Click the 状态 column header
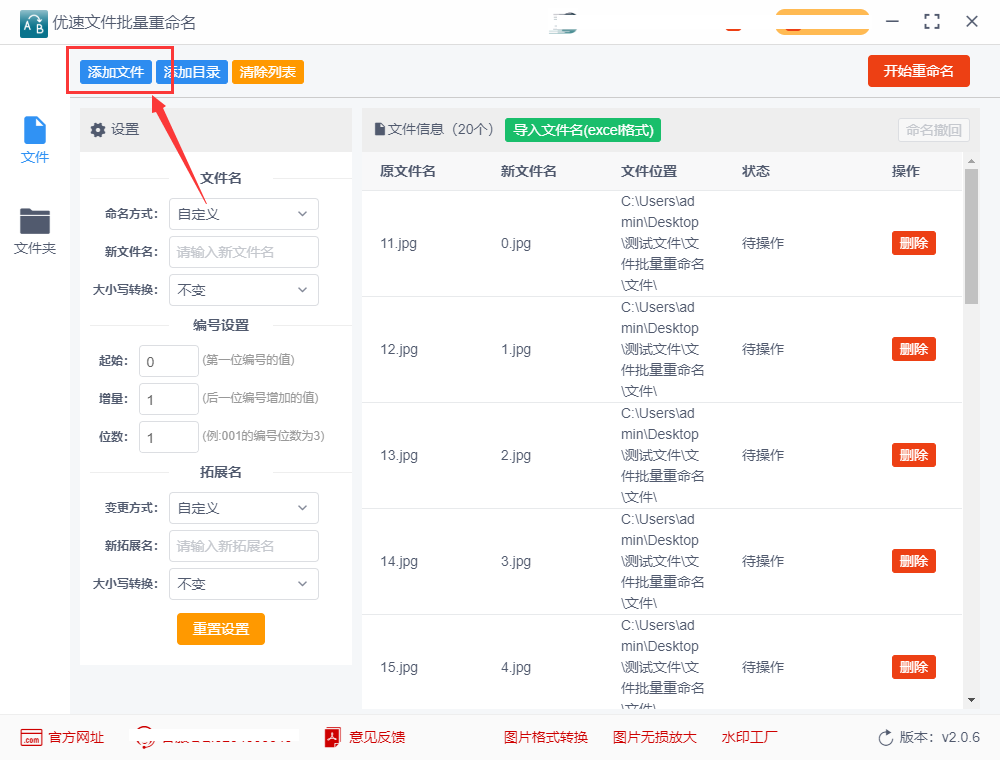Image resolution: width=1000 pixels, height=760 pixels. tap(756, 171)
